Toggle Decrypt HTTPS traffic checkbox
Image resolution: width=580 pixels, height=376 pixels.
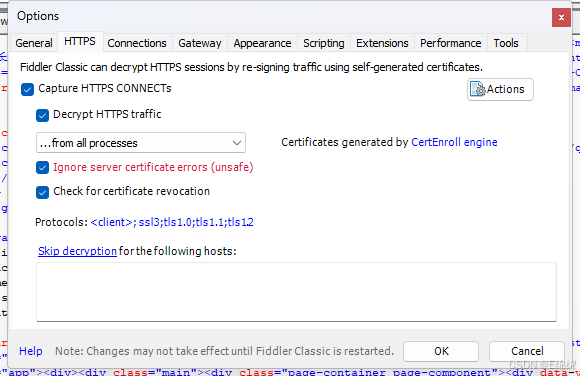tap(43, 115)
